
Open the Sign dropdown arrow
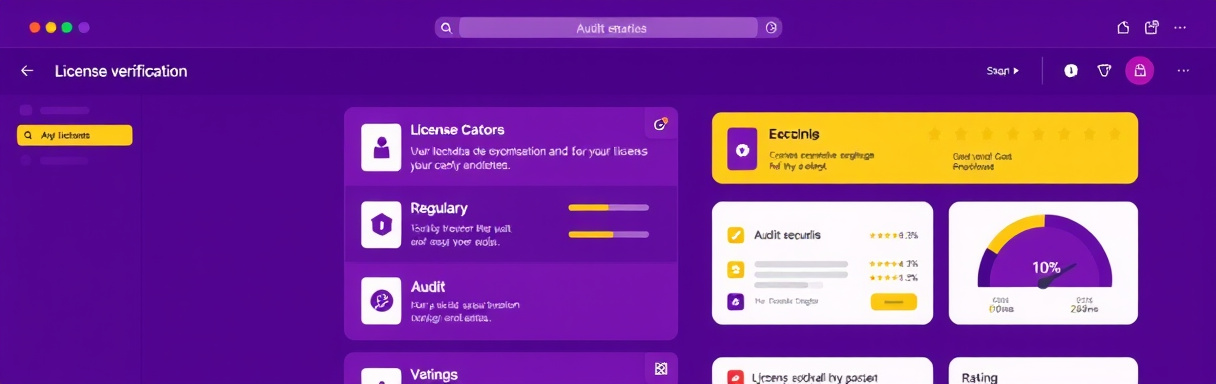coord(1017,71)
